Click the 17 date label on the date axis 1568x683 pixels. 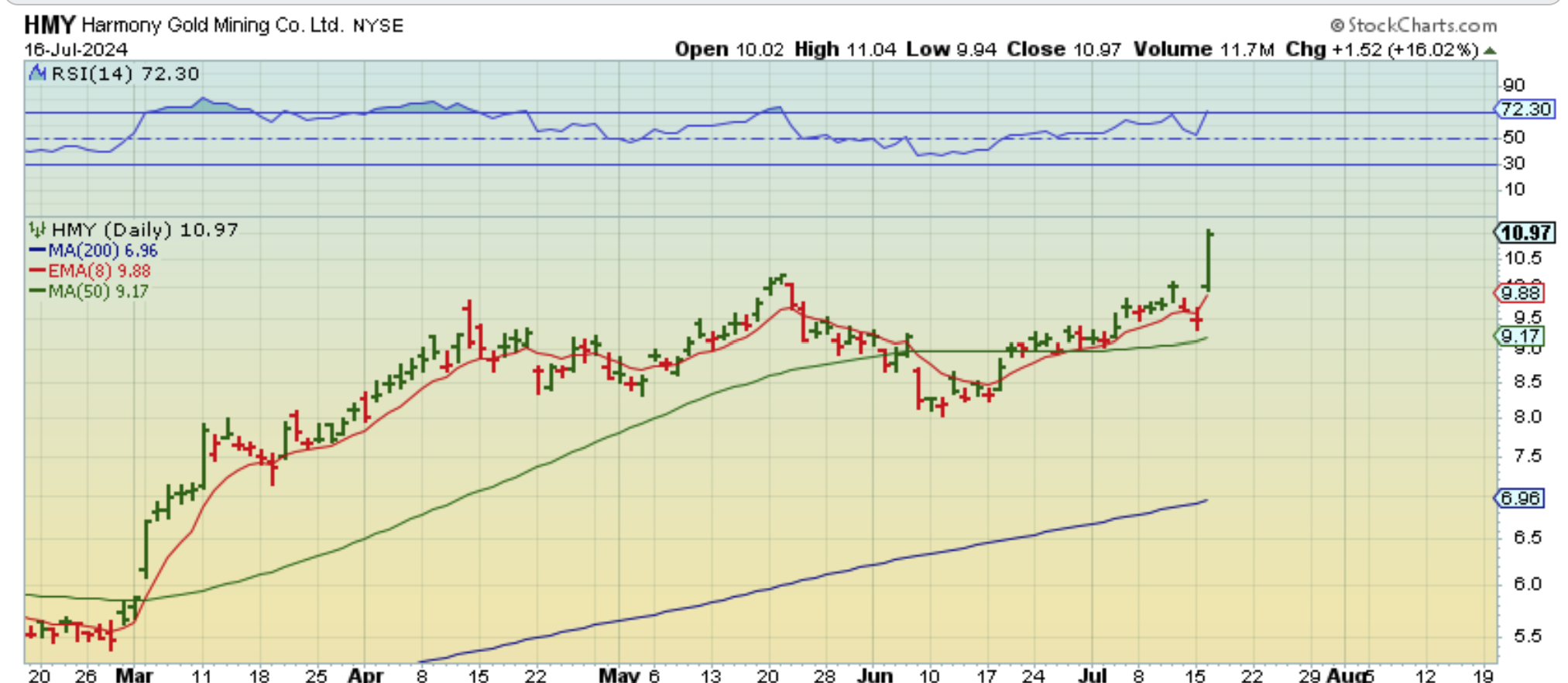[x=986, y=675]
